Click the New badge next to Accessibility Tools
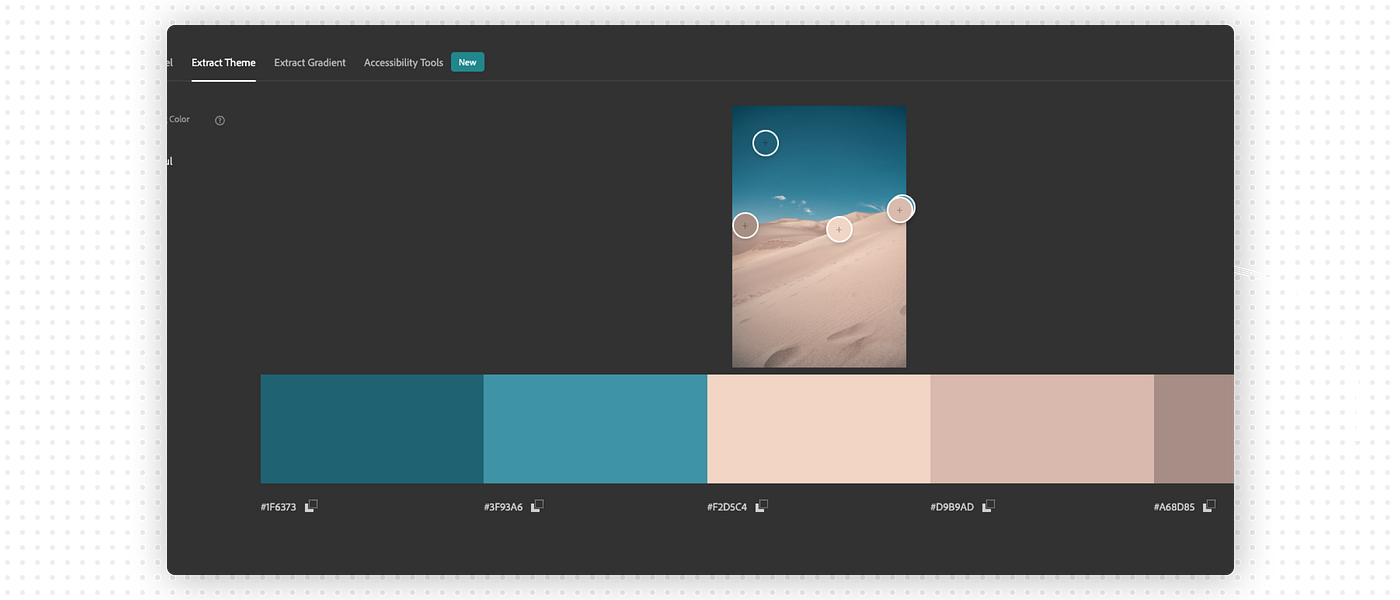This screenshot has height=600, width=1400. (x=467, y=62)
